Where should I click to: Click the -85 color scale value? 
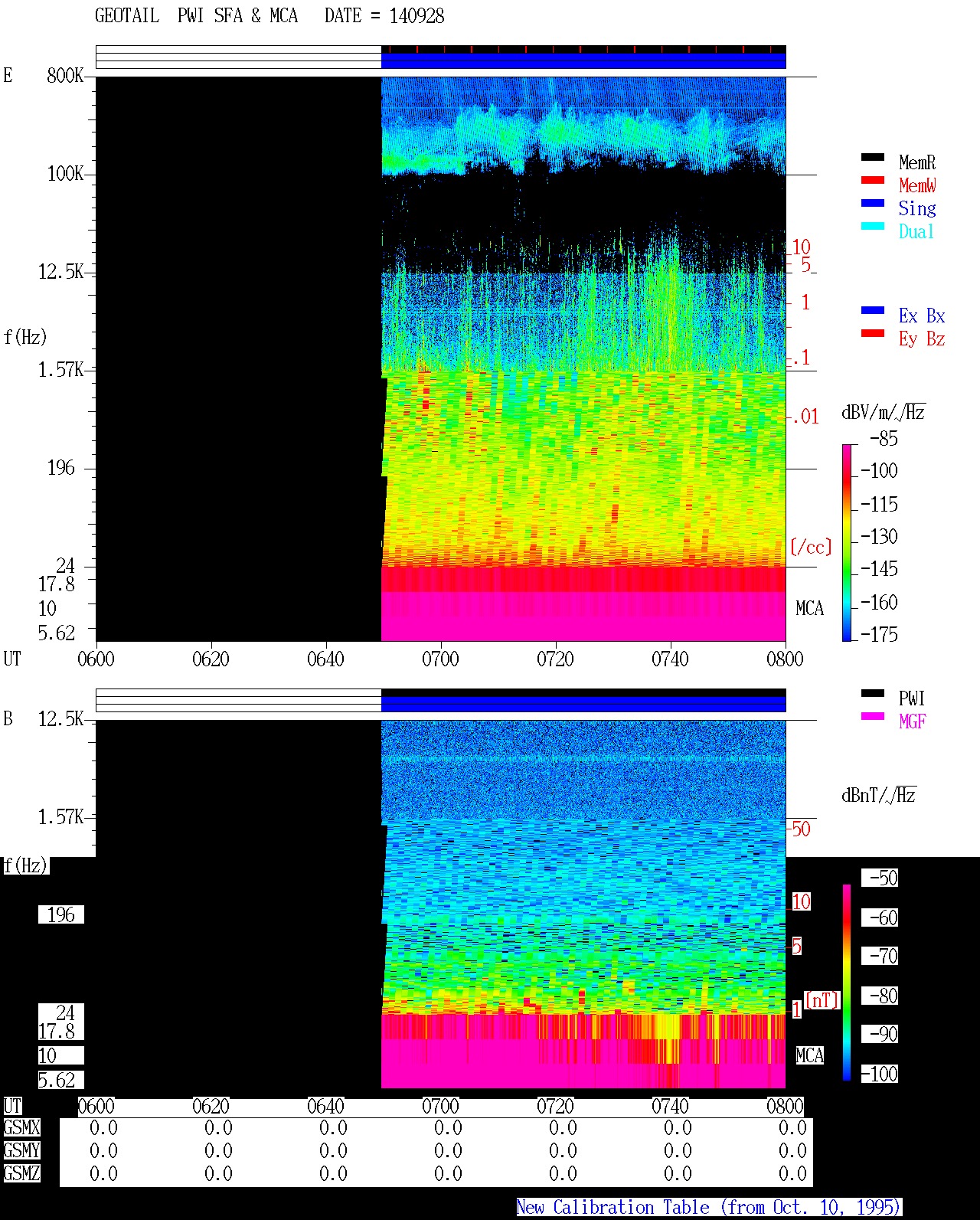884,439
